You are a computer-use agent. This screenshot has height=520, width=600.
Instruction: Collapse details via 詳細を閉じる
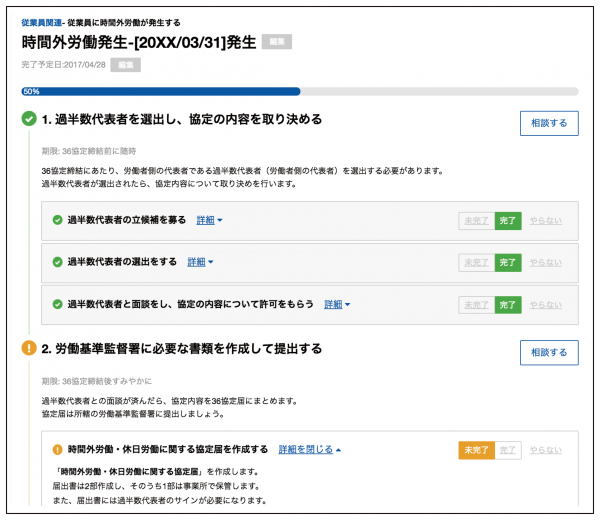(x=310, y=450)
